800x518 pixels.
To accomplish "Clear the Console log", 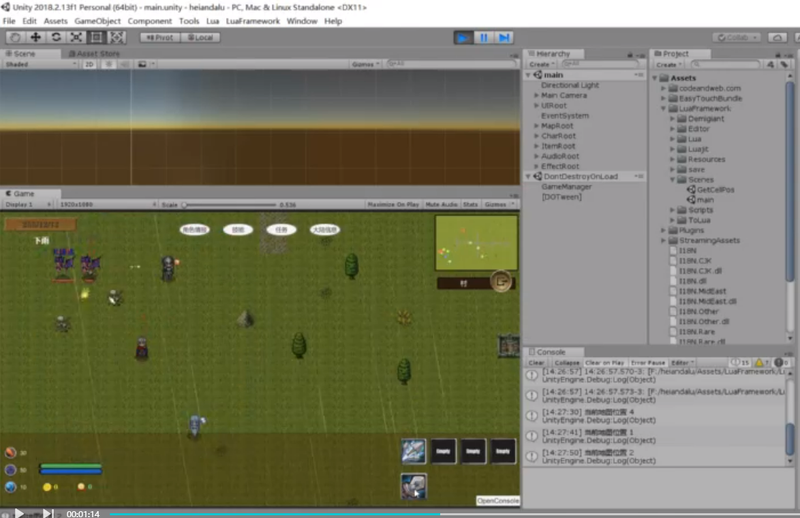I will pos(537,362).
